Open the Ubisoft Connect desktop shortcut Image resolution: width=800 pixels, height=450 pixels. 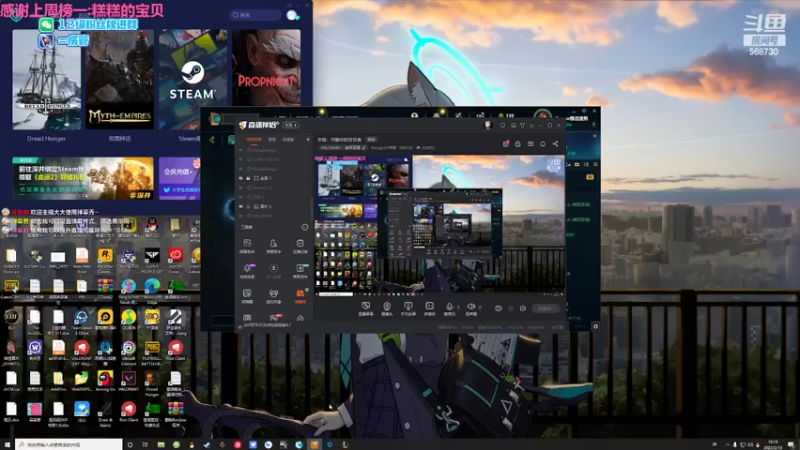(x=129, y=352)
